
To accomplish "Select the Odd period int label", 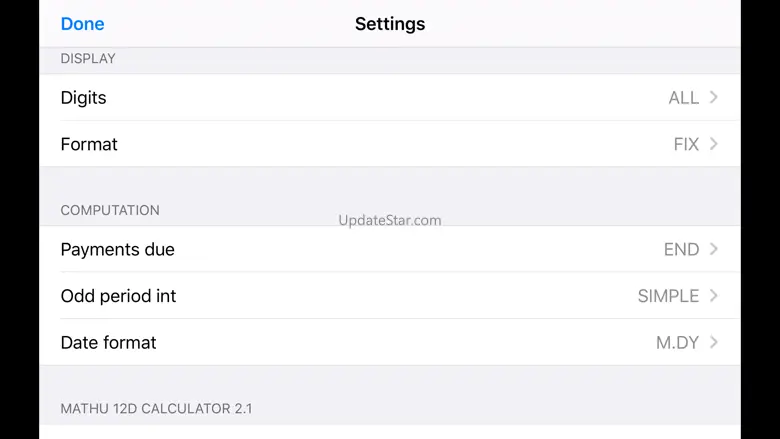I will pos(118,296).
